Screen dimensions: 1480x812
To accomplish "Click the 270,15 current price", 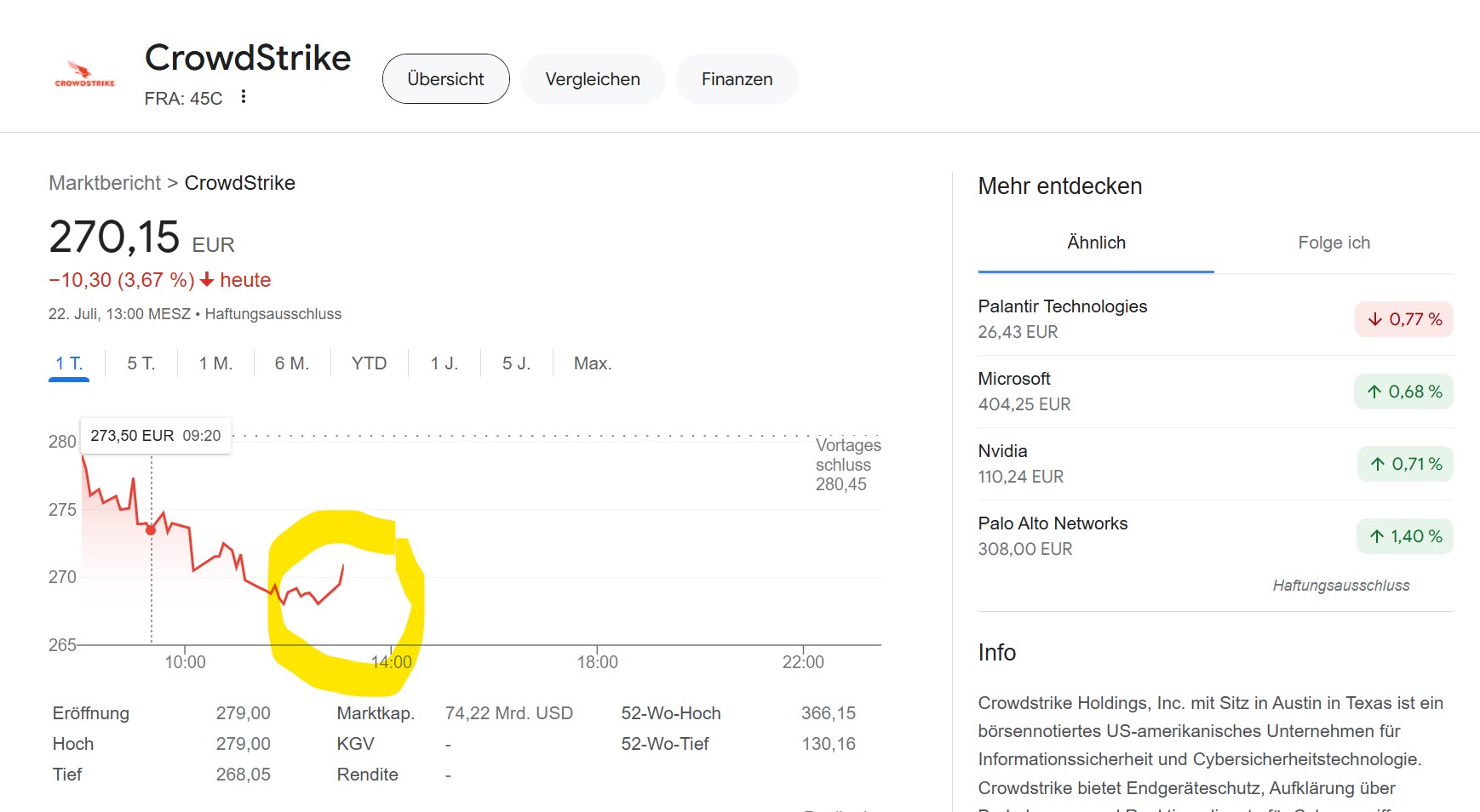I will [114, 237].
